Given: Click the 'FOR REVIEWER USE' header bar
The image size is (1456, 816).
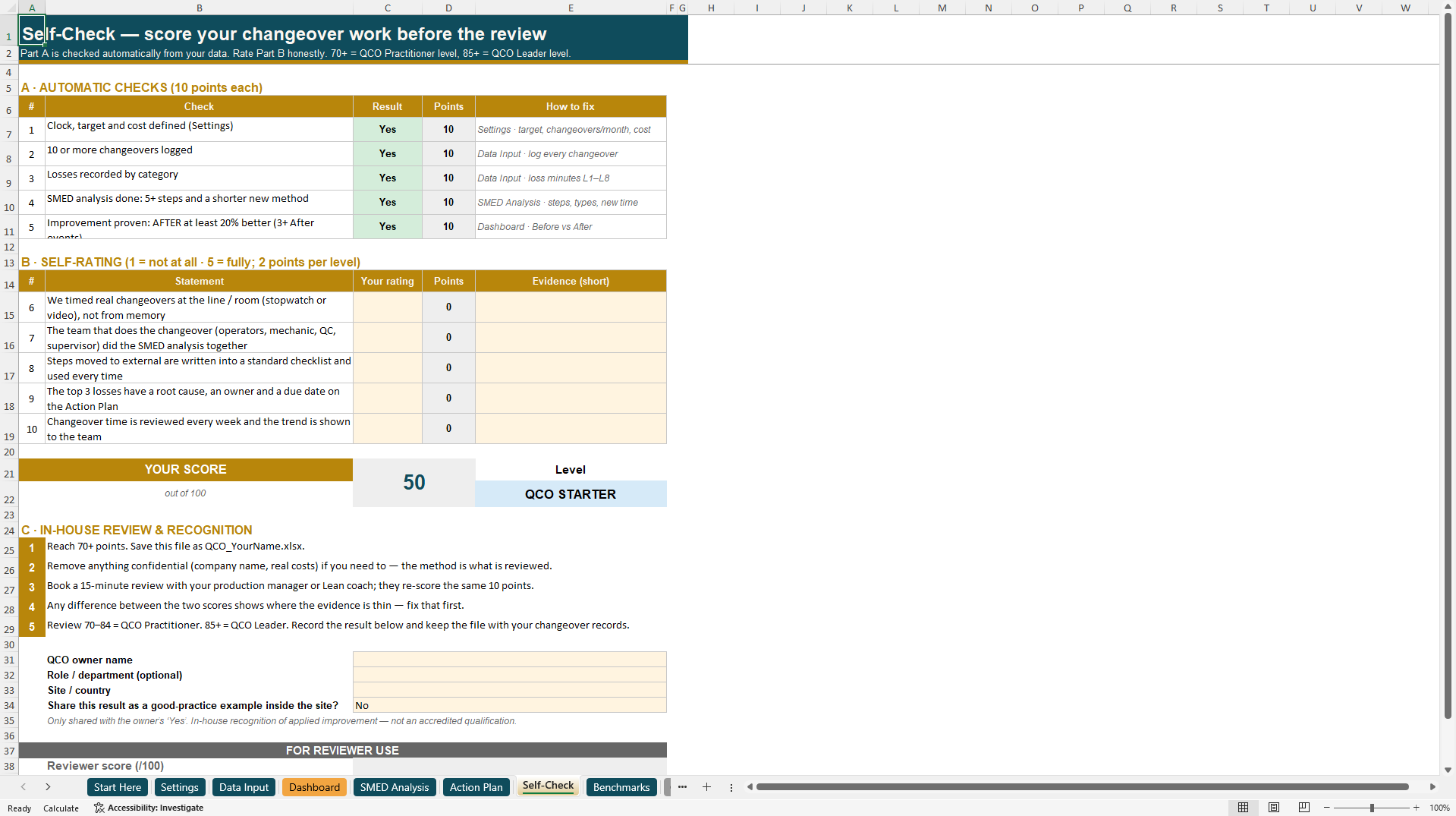Looking at the screenshot, I should 342,750.
